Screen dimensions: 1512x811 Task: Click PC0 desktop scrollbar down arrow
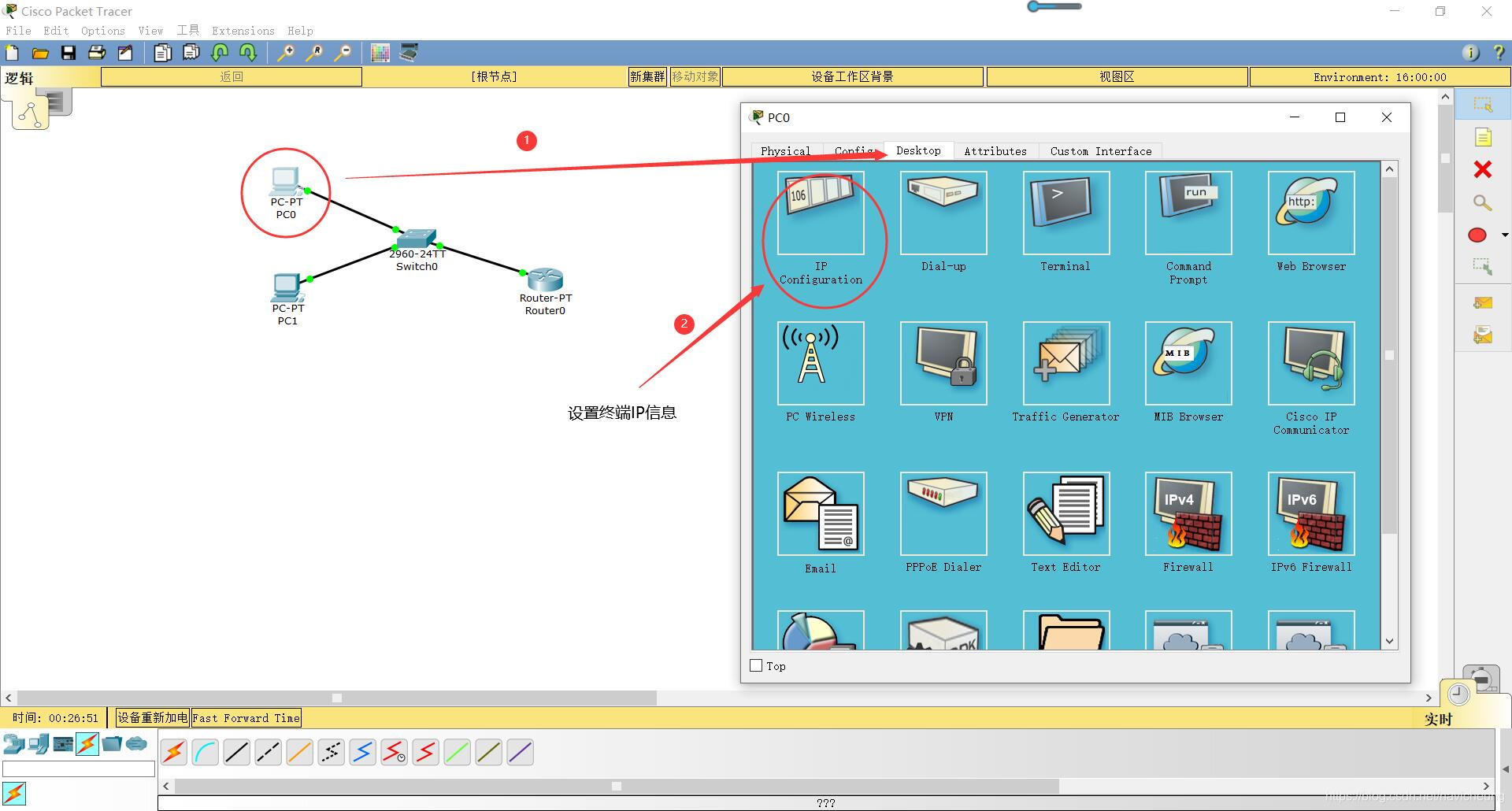click(x=1389, y=641)
